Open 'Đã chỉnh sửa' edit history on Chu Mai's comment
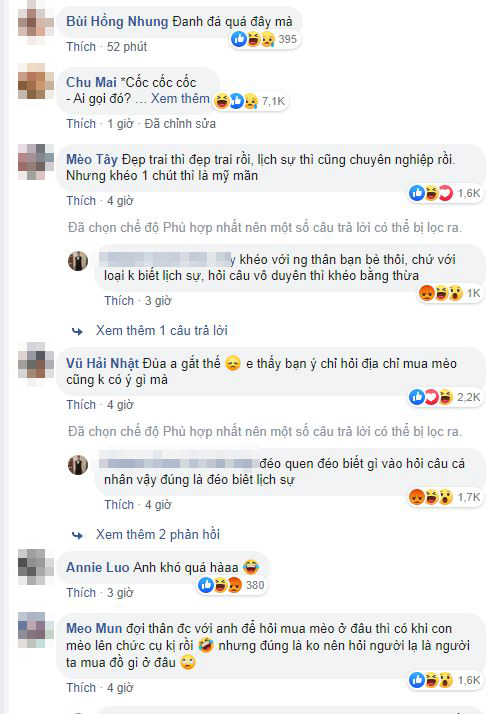The image size is (503, 714). coord(180,124)
